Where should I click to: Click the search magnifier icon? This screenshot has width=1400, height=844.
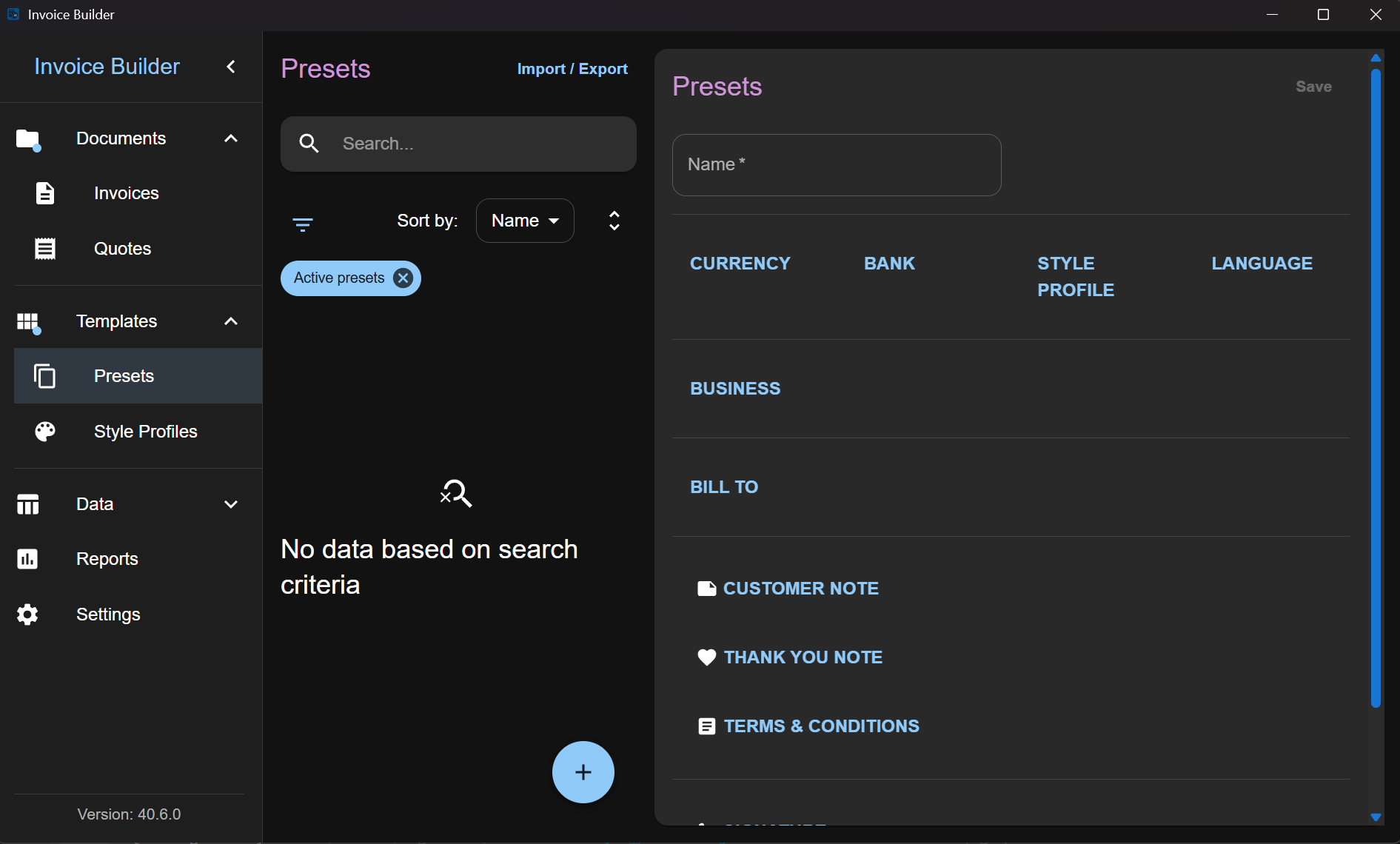coord(309,144)
